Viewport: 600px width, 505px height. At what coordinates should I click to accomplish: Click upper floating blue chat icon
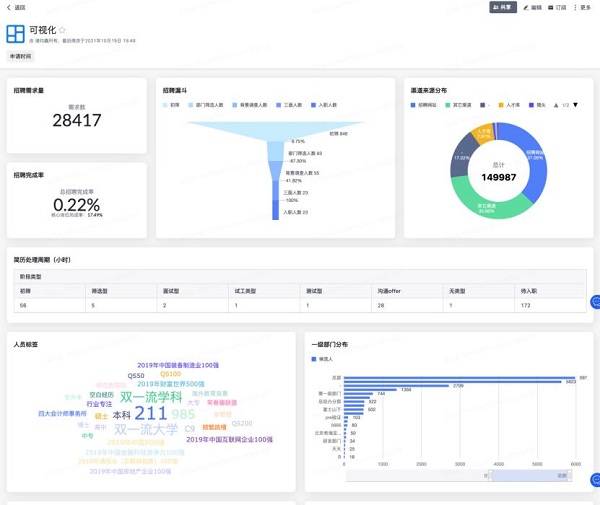coord(596,302)
